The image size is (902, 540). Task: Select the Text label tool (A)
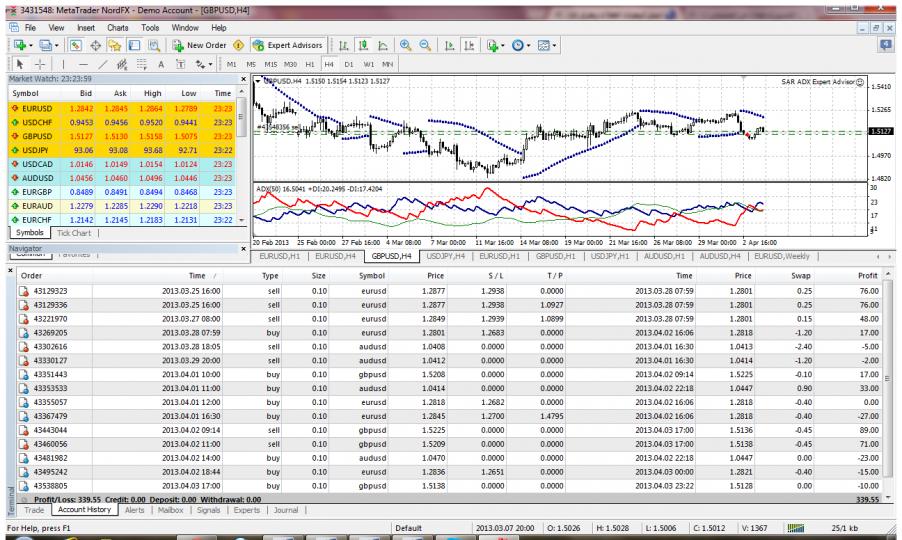[160, 66]
